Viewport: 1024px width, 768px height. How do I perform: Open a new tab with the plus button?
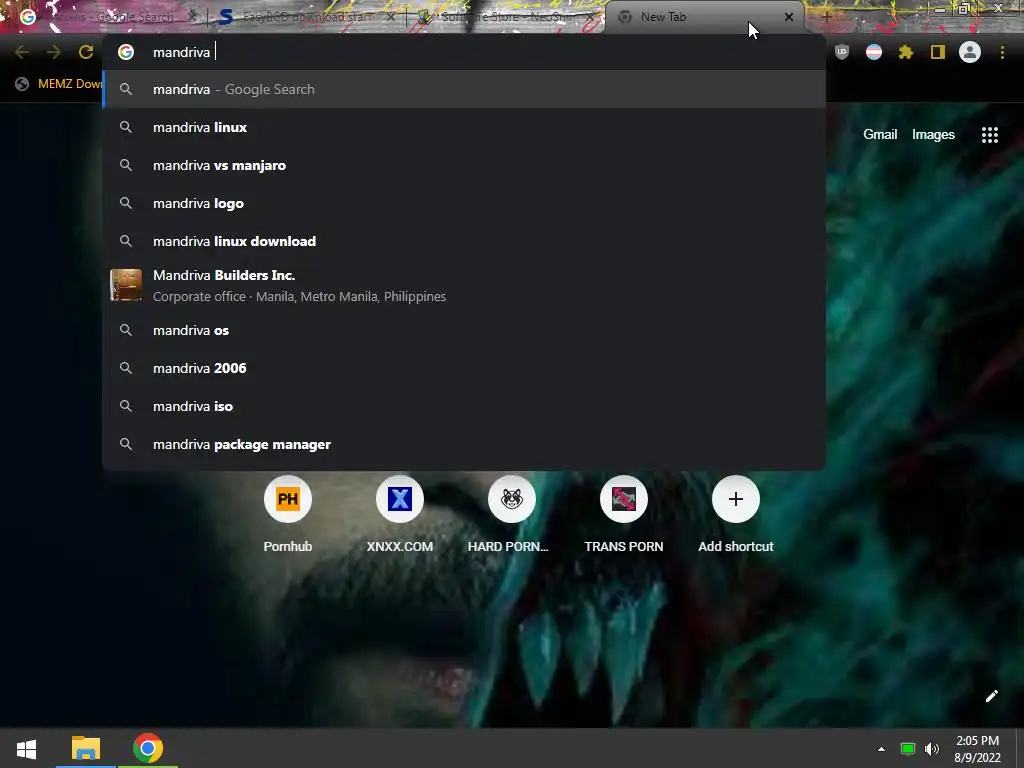[826, 17]
